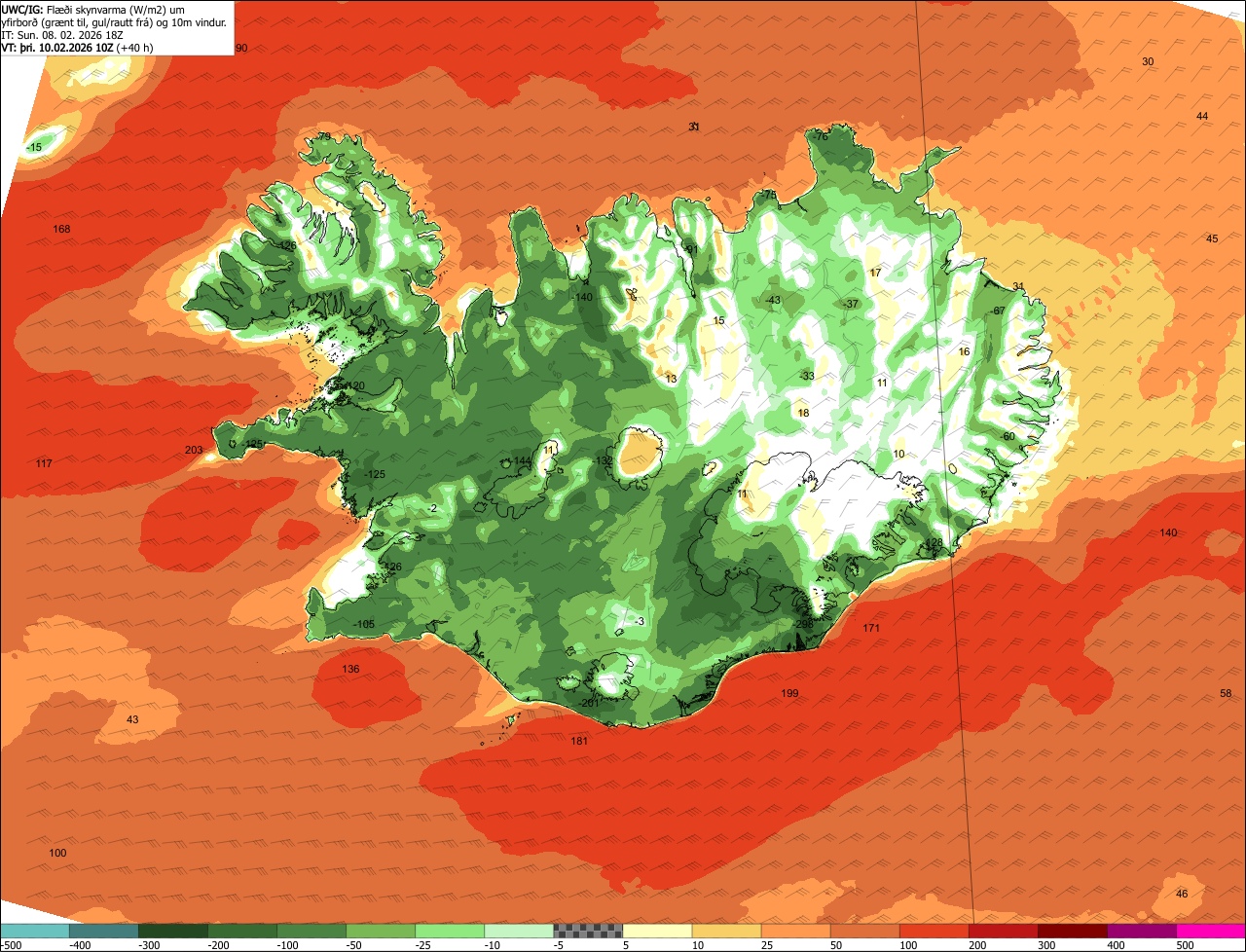Select the '-43' flux value label

[773, 300]
